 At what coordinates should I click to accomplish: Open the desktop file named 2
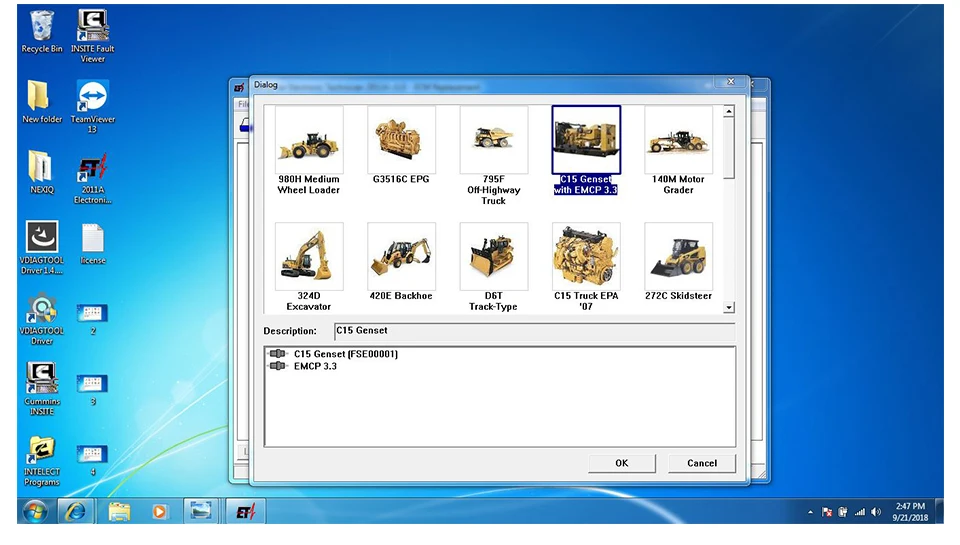[92, 320]
